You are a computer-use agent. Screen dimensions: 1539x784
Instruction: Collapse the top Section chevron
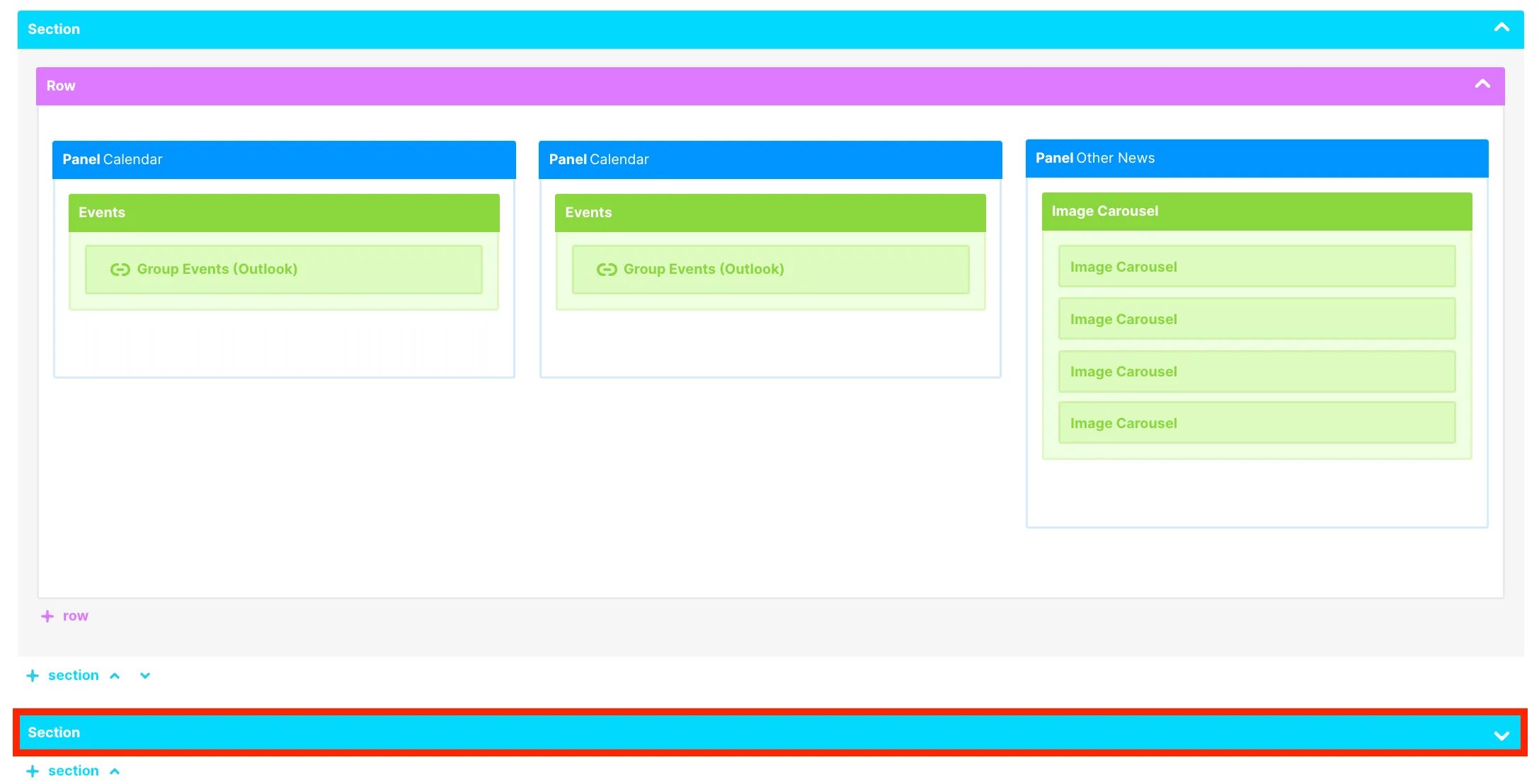1501,28
